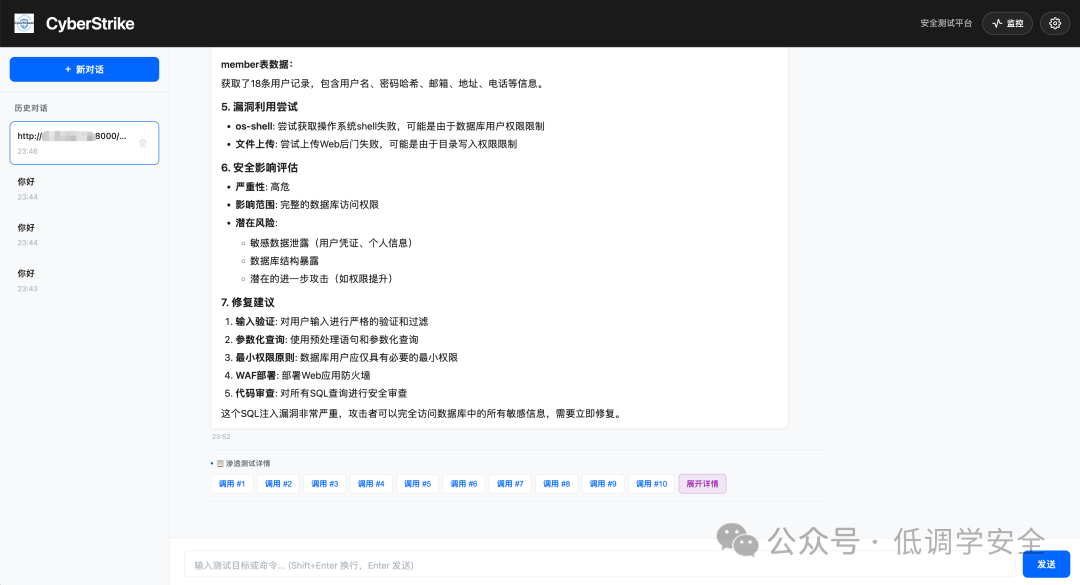Screen dimensions: 1080x585
Task: Open call detail 调用 #1
Action: [231, 484]
